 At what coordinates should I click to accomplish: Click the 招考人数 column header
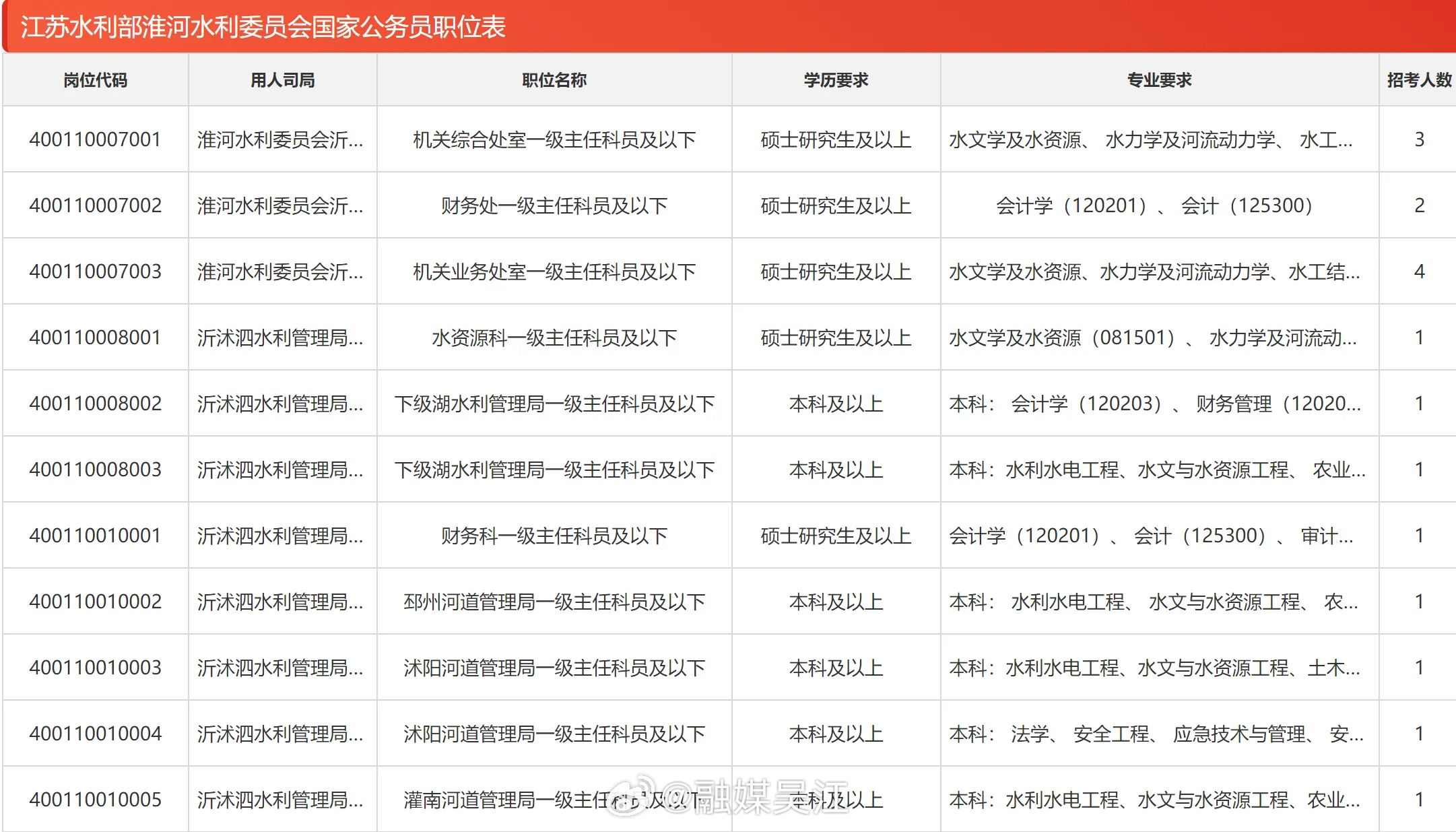coord(1419,80)
